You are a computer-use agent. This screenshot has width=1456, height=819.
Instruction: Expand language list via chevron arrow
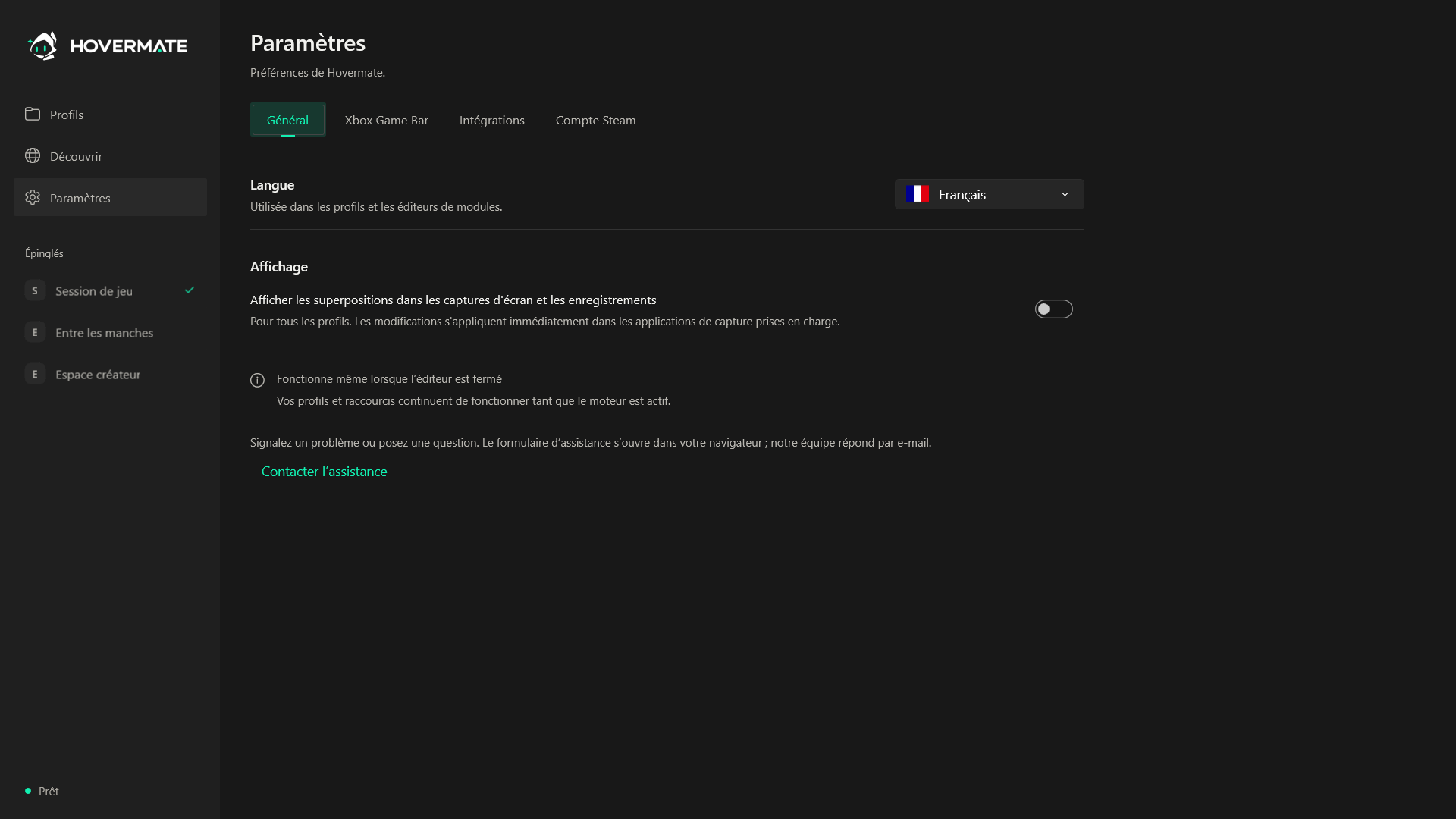pos(1065,194)
